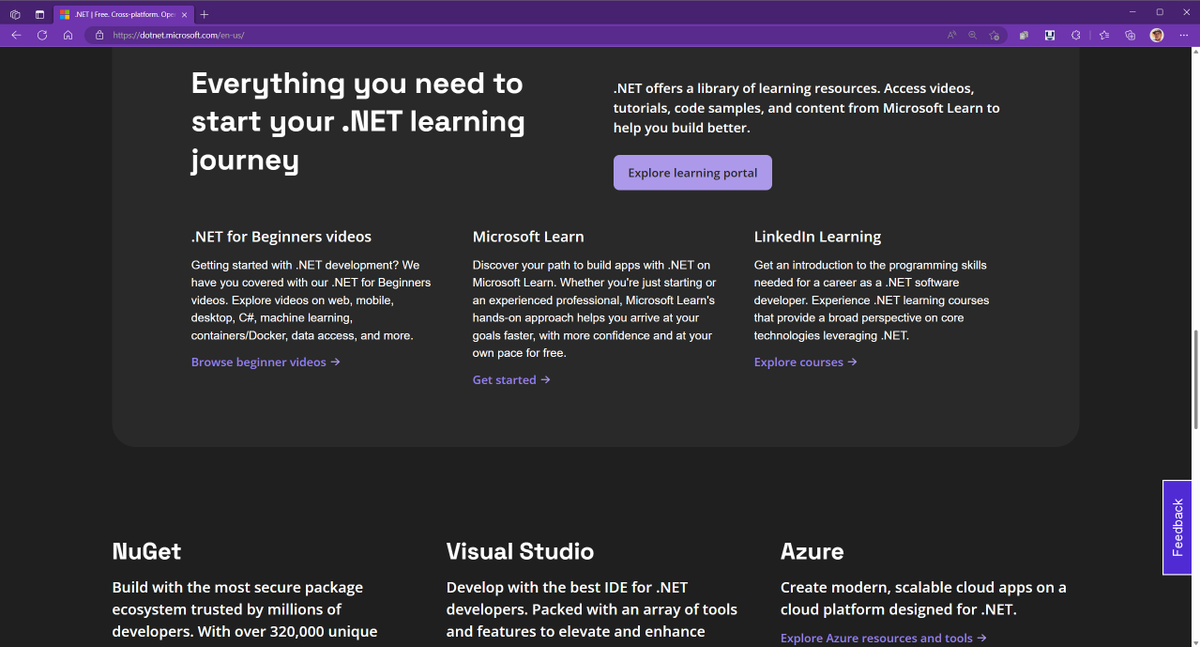The image size is (1200, 647).
Task: Click the Build with the most secure package text
Action: coord(245,609)
